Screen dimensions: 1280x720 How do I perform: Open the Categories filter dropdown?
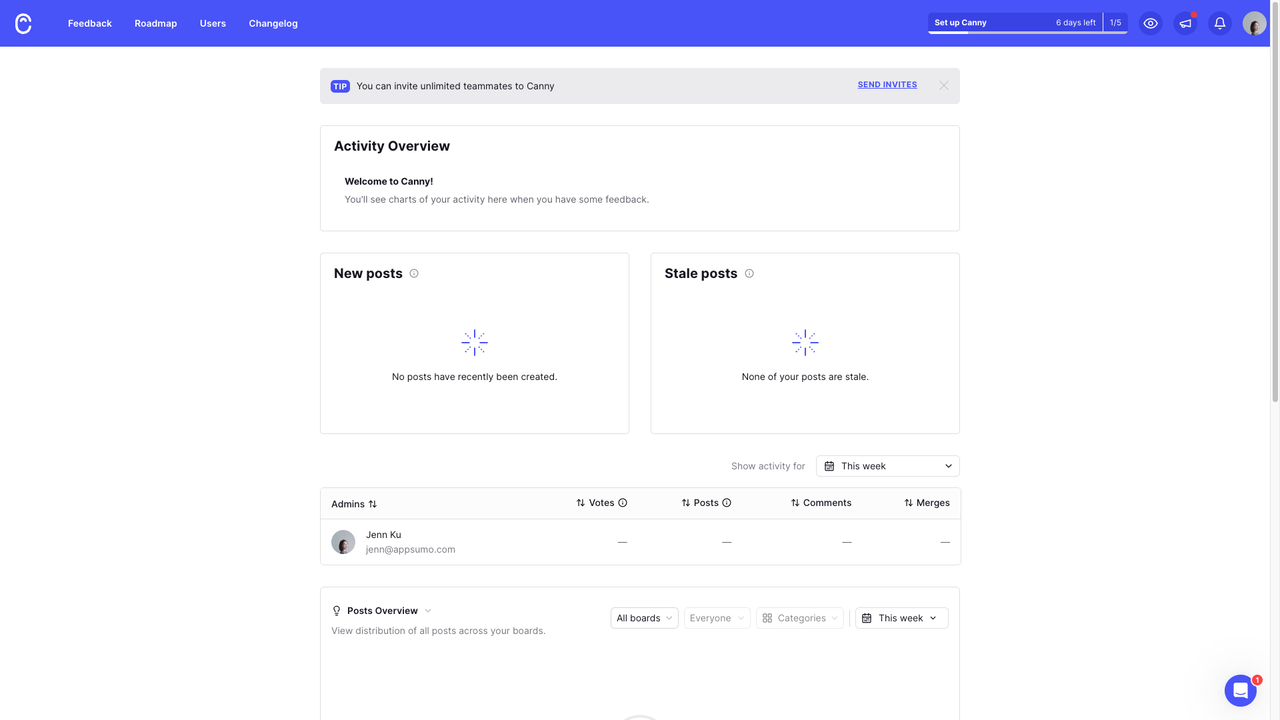point(800,618)
